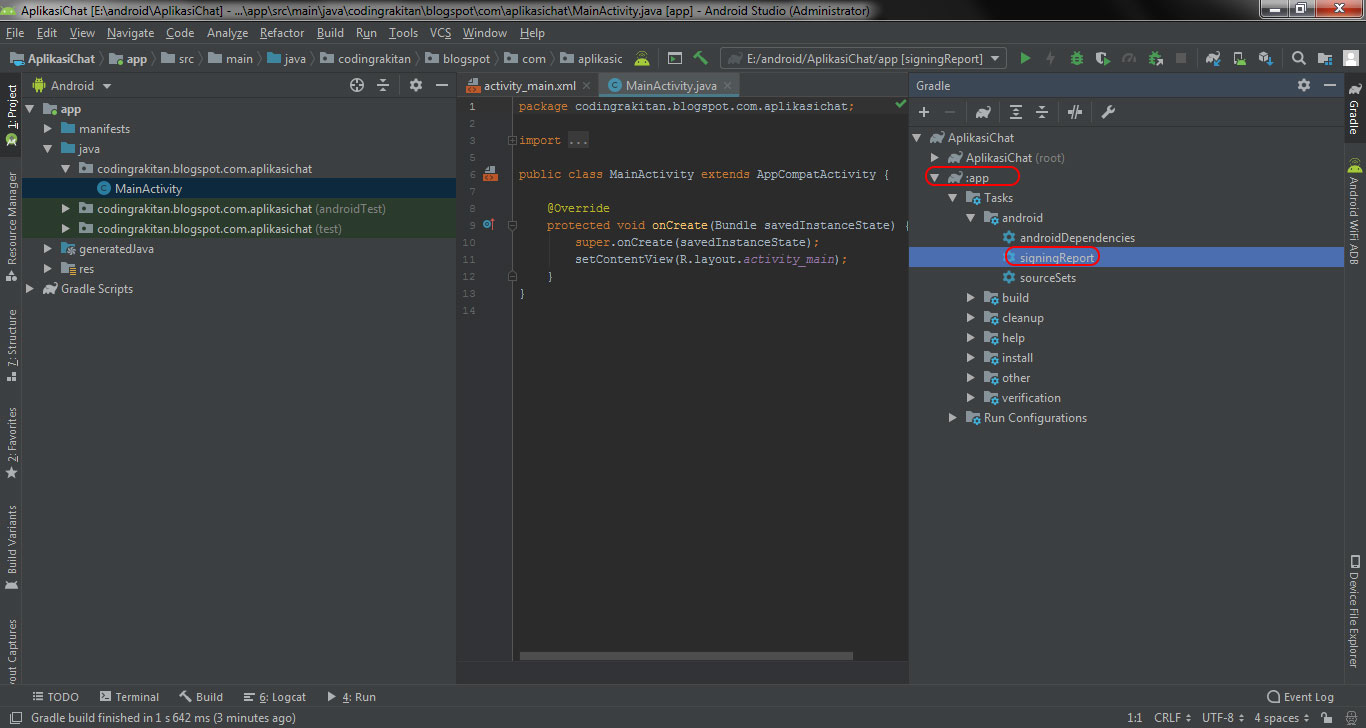The height and width of the screenshot is (728, 1366).
Task: Expand all in Gradle panel
Action: [x=1016, y=113]
